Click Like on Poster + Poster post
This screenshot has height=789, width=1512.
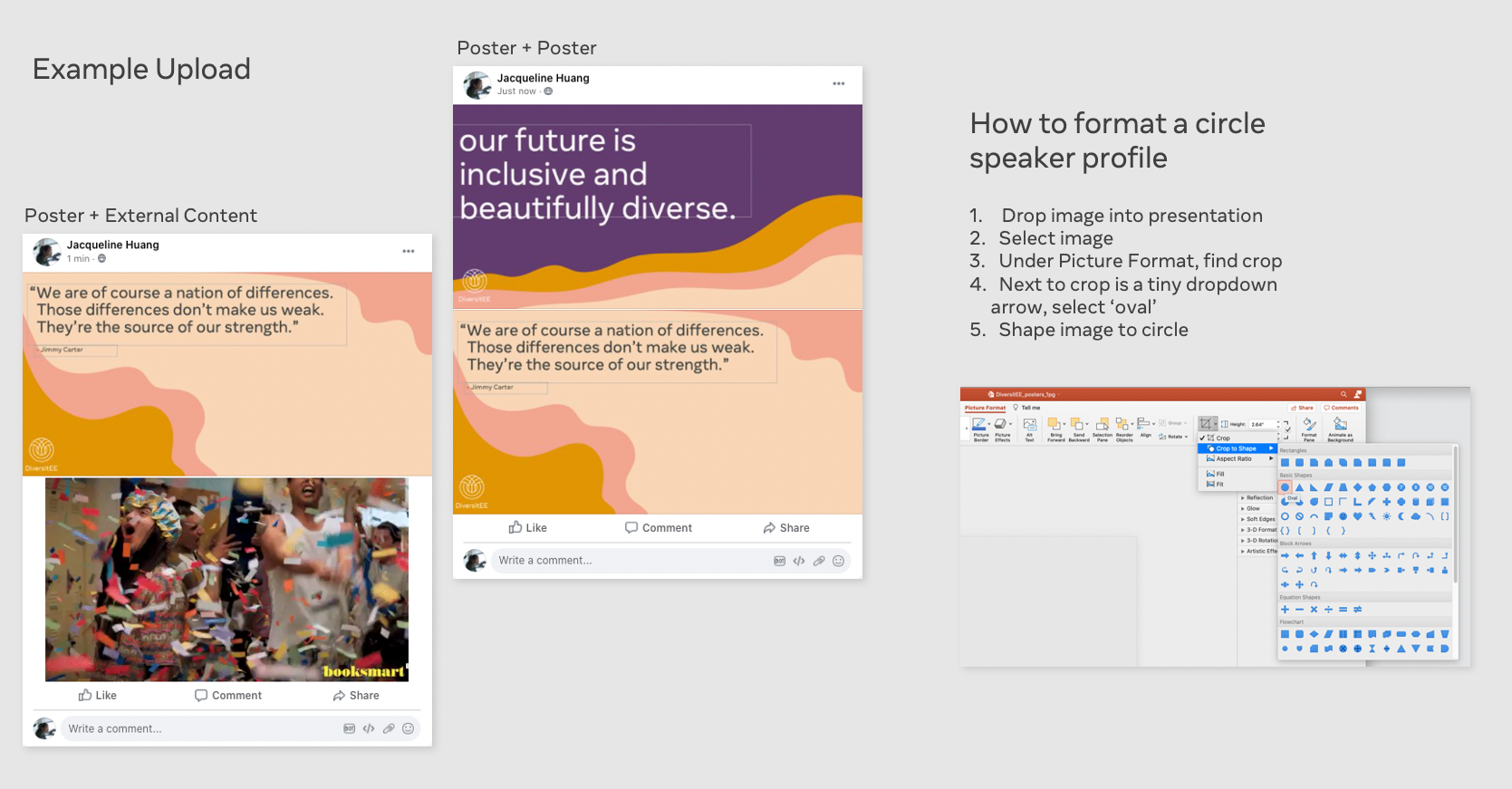click(x=527, y=528)
